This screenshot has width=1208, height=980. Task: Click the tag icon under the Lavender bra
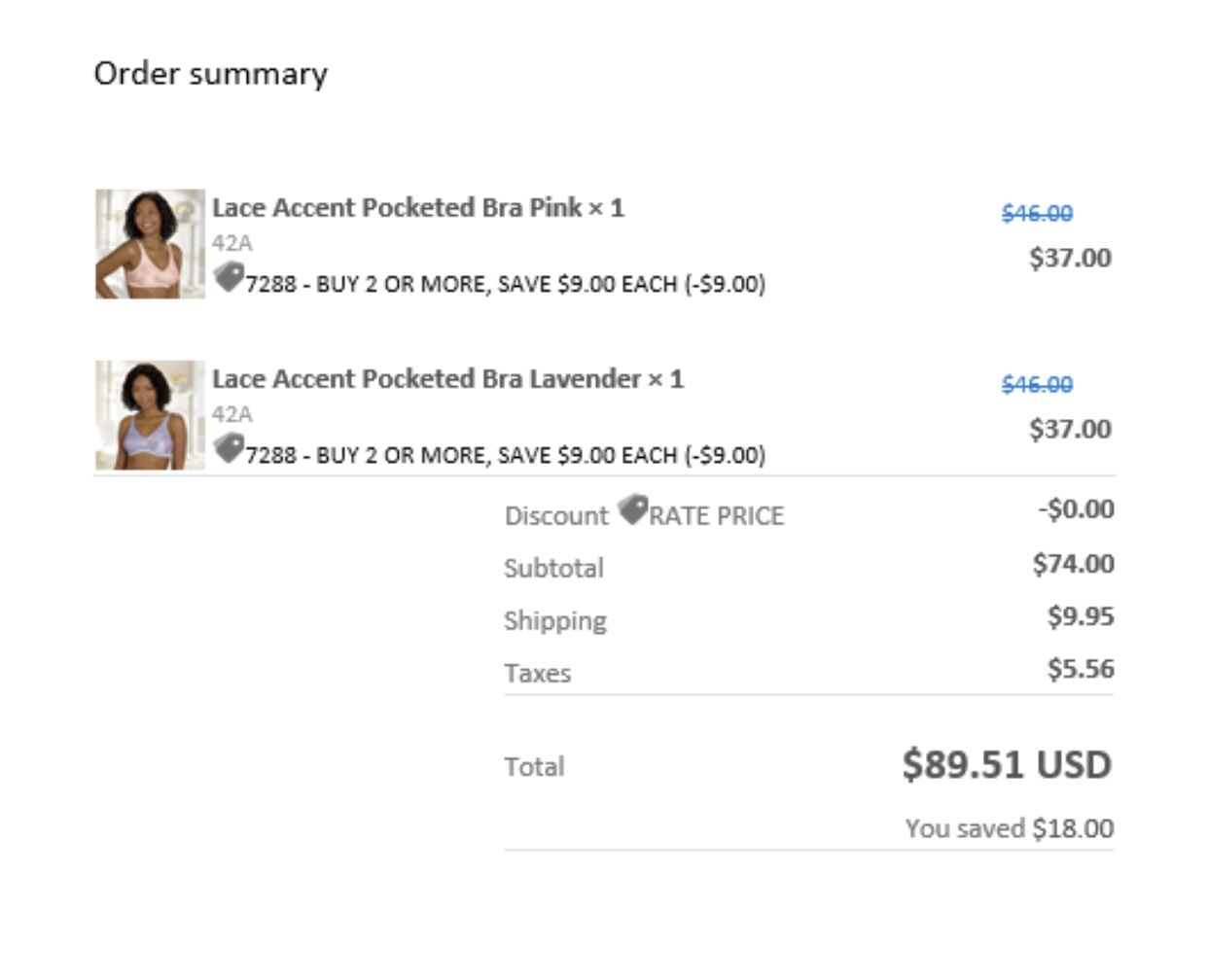pyautogui.click(x=229, y=448)
